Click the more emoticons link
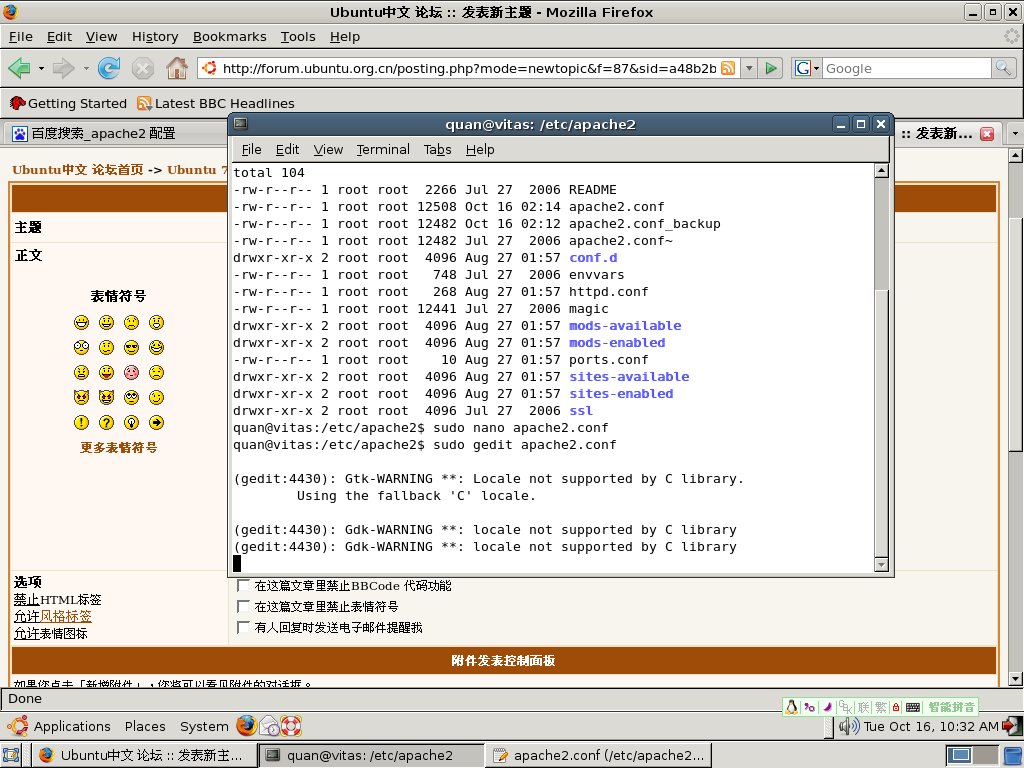Viewport: 1024px width, 768px height. coord(118,447)
